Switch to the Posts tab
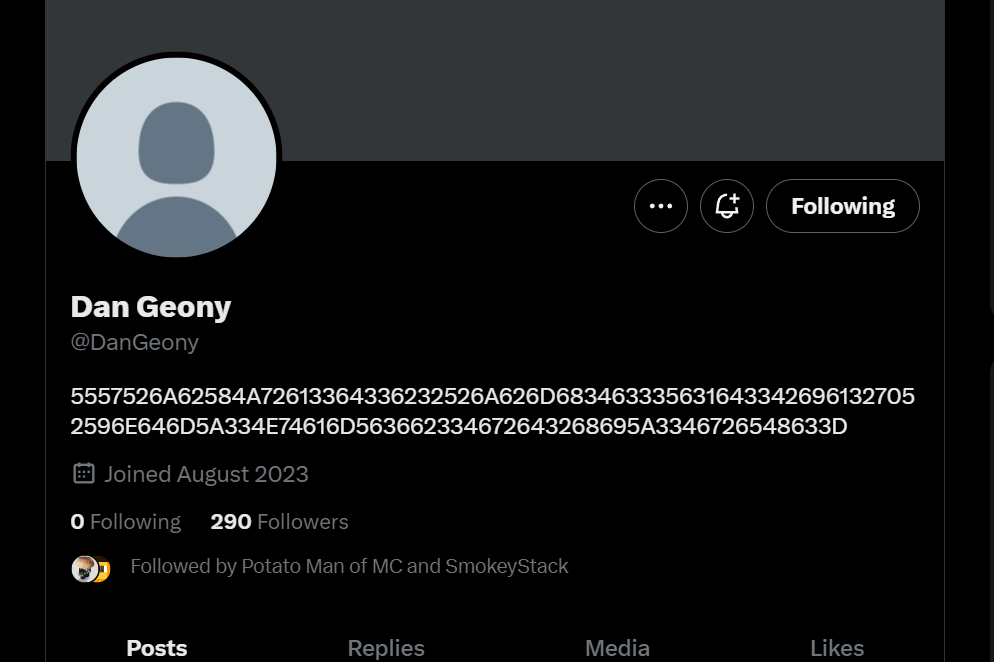 point(157,648)
